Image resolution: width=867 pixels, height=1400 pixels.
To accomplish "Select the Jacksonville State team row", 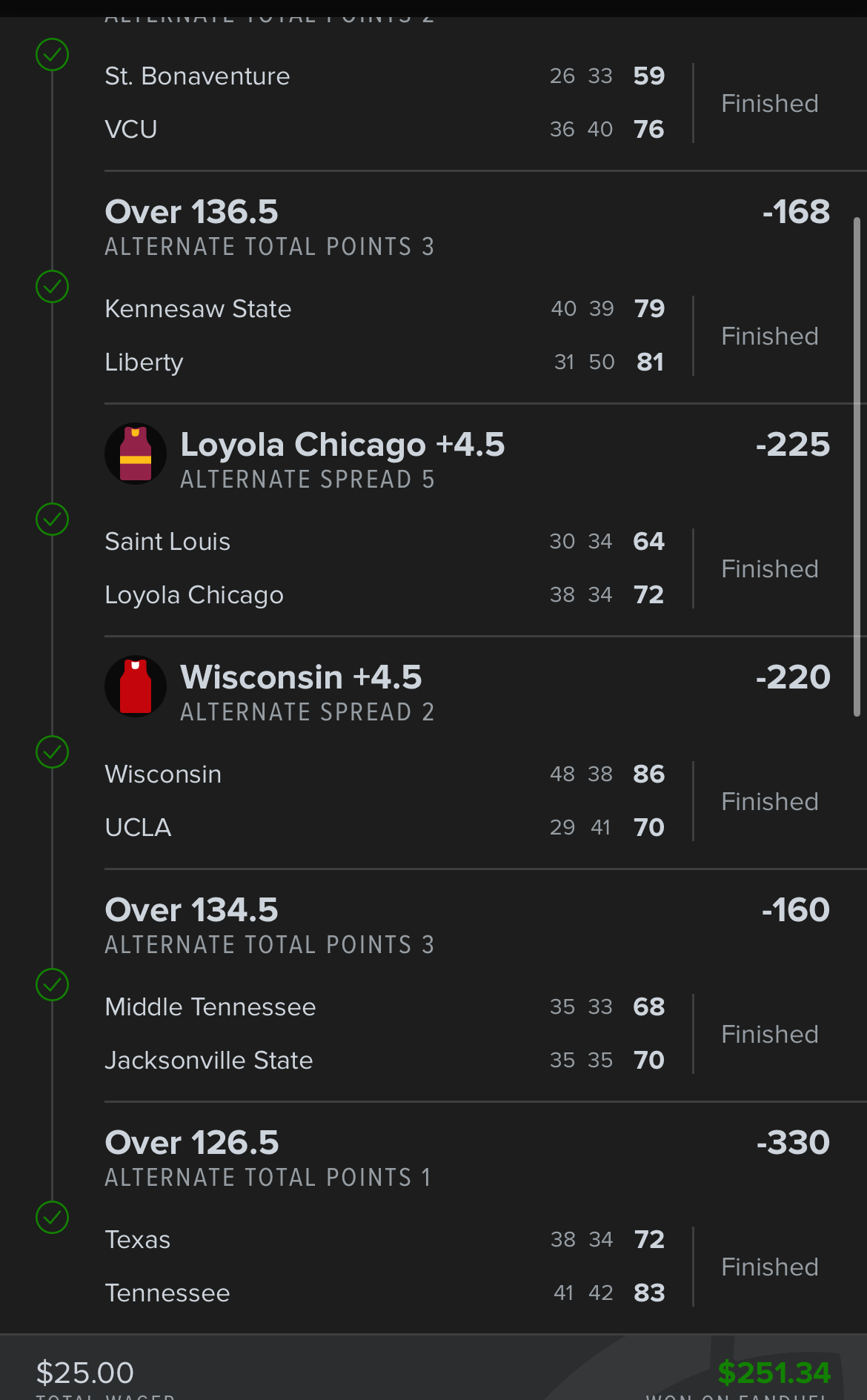I will [209, 1061].
